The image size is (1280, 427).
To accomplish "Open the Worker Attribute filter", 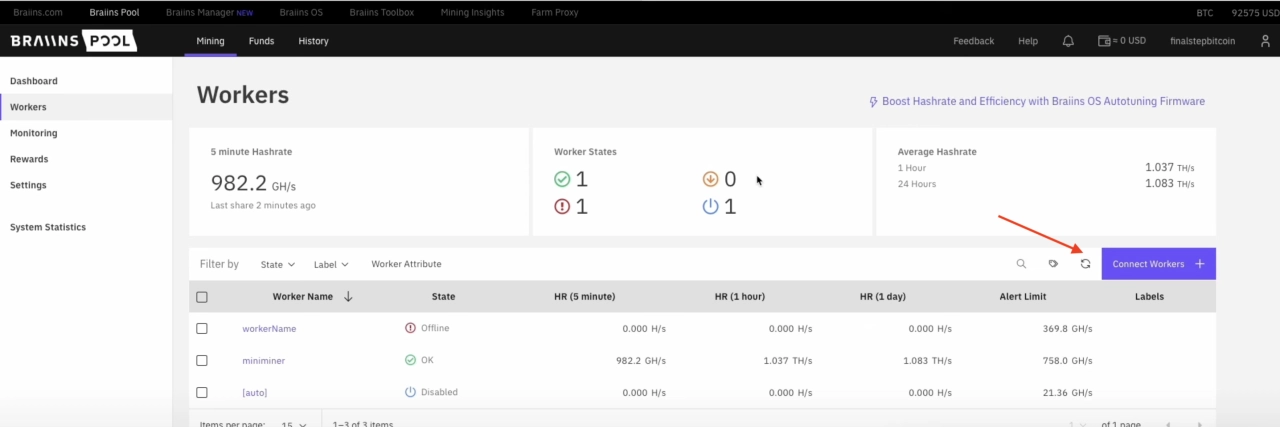I will 406,264.
